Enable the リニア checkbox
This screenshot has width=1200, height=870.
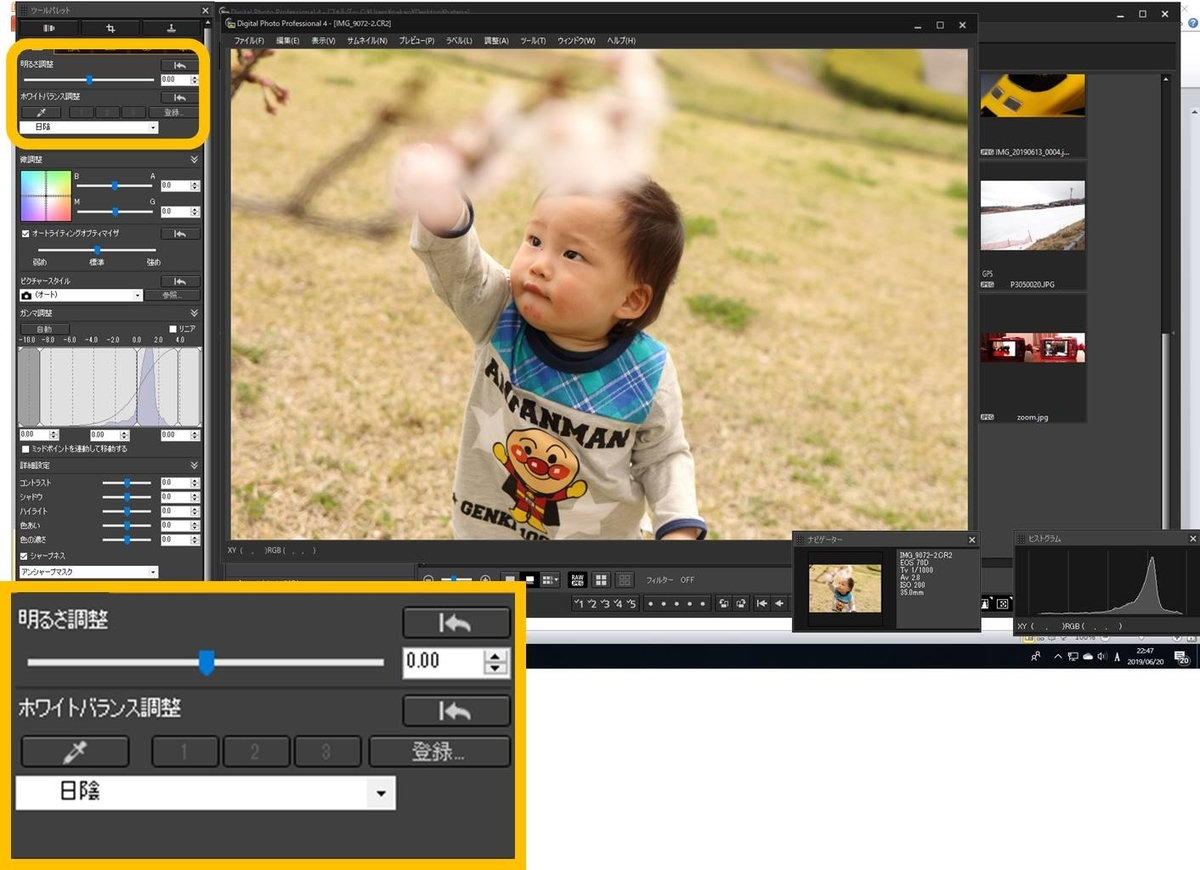click(172, 328)
